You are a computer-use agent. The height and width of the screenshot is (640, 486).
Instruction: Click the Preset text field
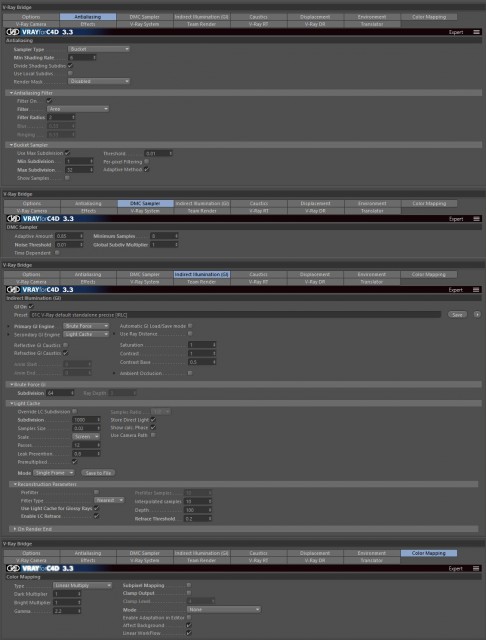[x=235, y=315]
